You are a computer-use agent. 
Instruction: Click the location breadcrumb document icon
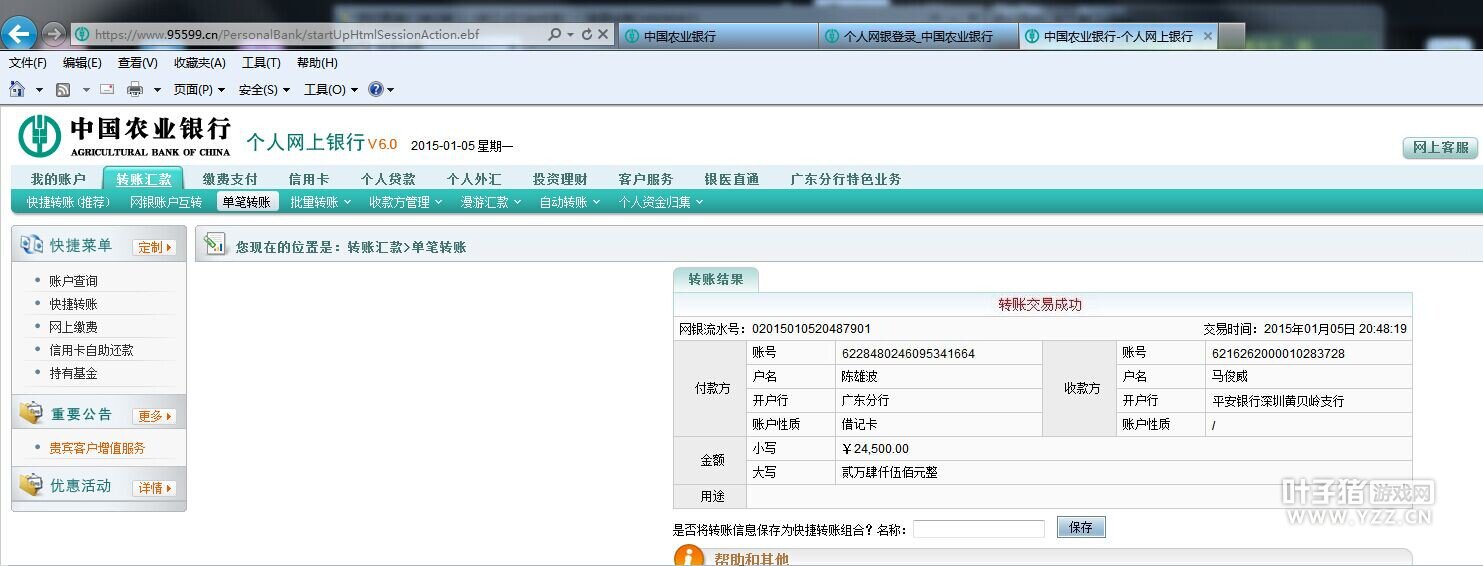pos(215,244)
